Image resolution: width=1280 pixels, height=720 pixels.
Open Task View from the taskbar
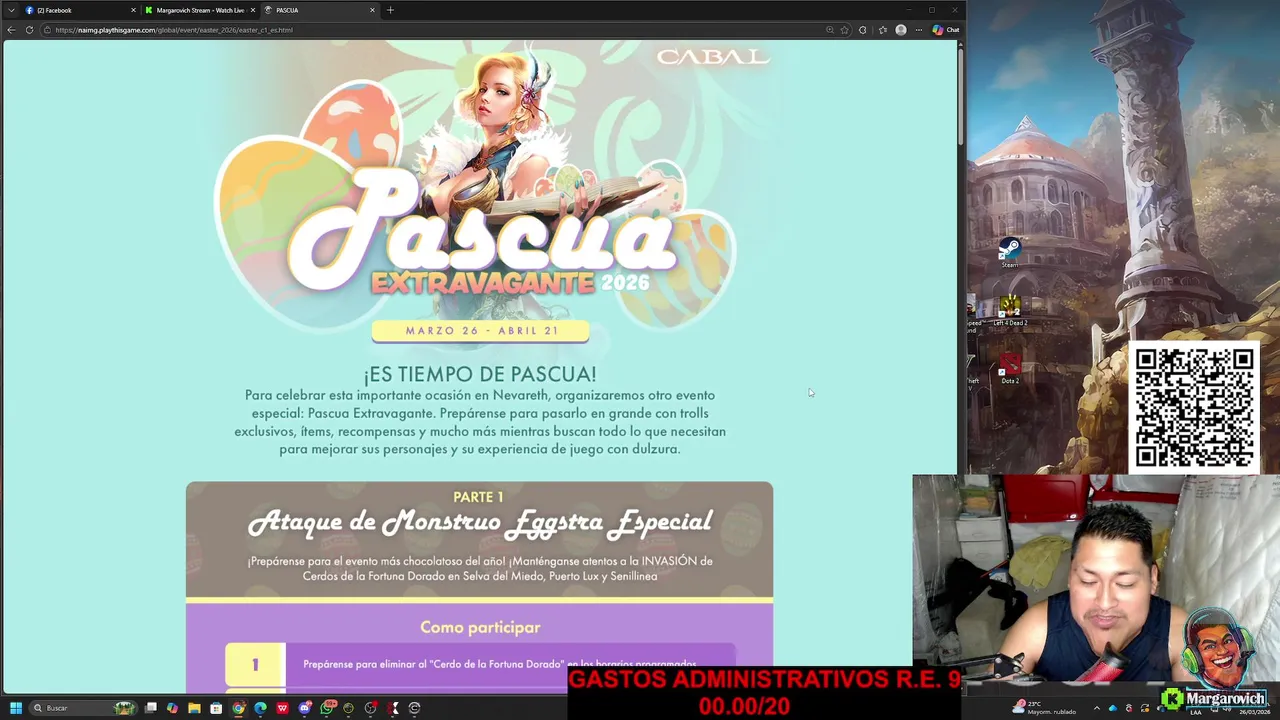tap(151, 708)
